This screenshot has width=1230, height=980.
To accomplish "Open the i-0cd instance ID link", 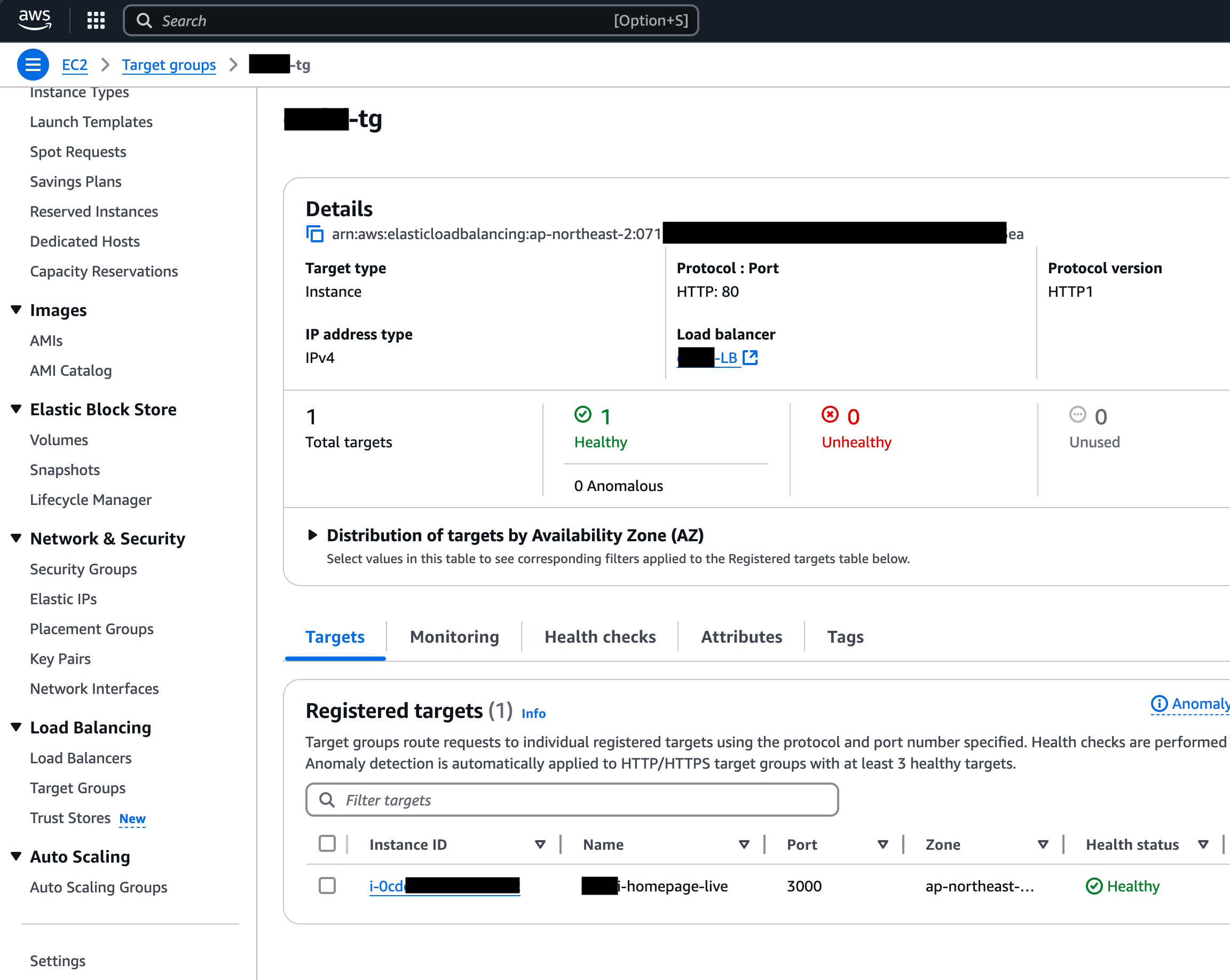I will pos(387,886).
